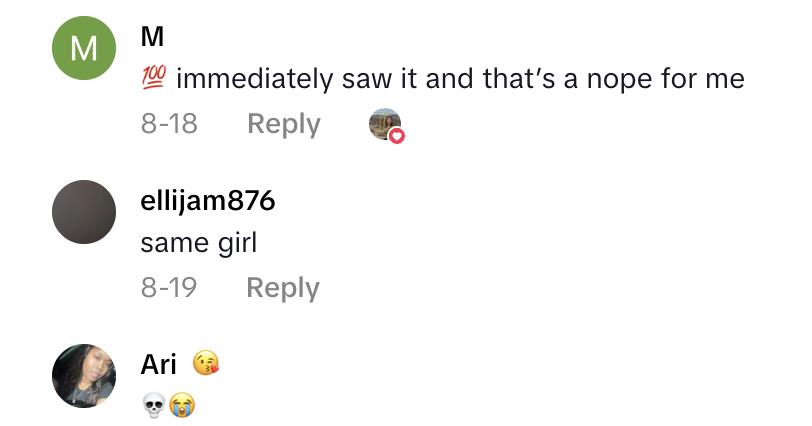812x426 pixels.
Task: Visit the ellijam876 username link
Action: [x=208, y=201]
